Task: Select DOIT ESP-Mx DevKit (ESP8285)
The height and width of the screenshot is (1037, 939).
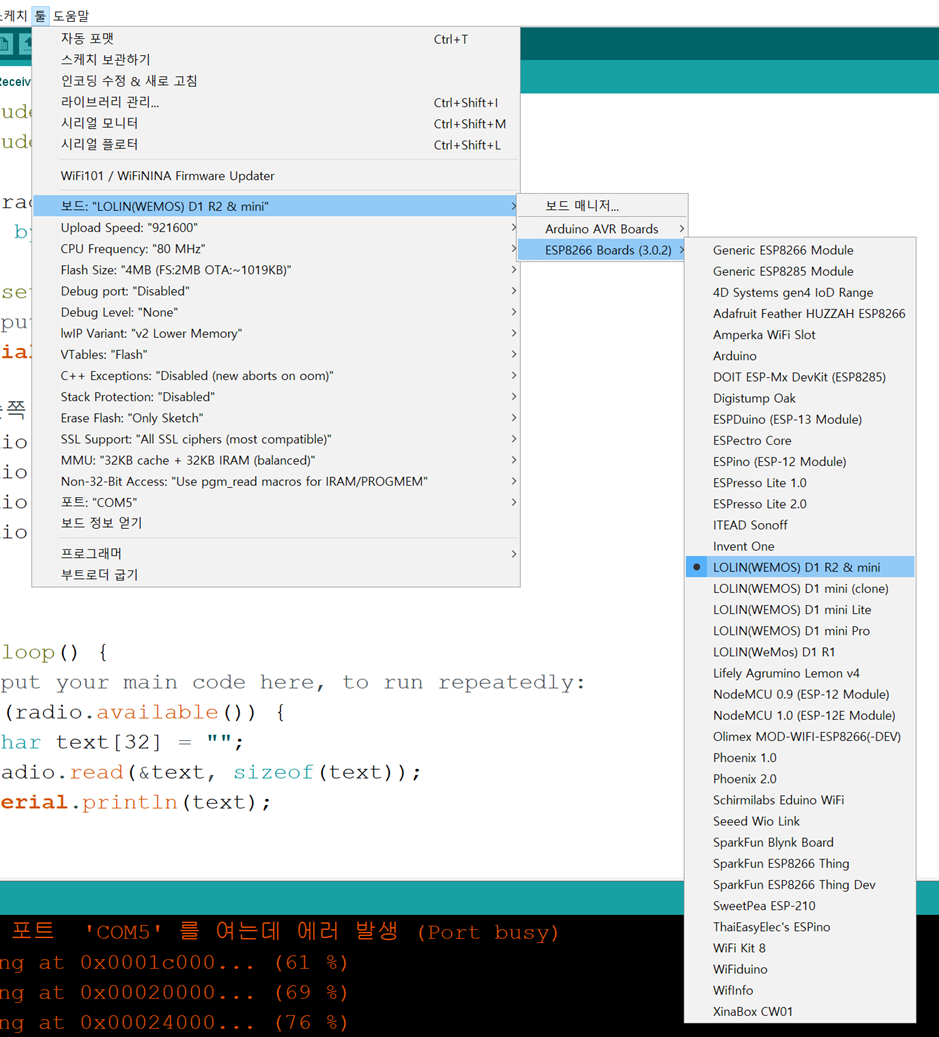Action: (x=800, y=377)
